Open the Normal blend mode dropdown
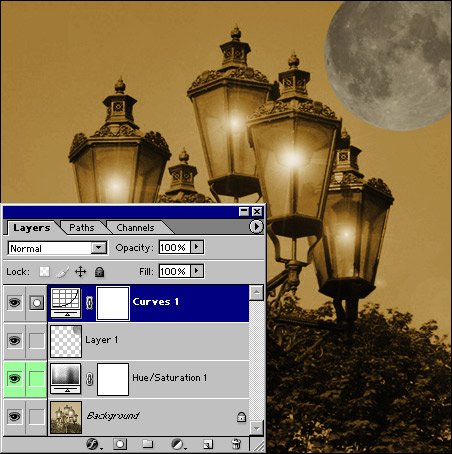This screenshot has height=454, width=452. point(57,248)
